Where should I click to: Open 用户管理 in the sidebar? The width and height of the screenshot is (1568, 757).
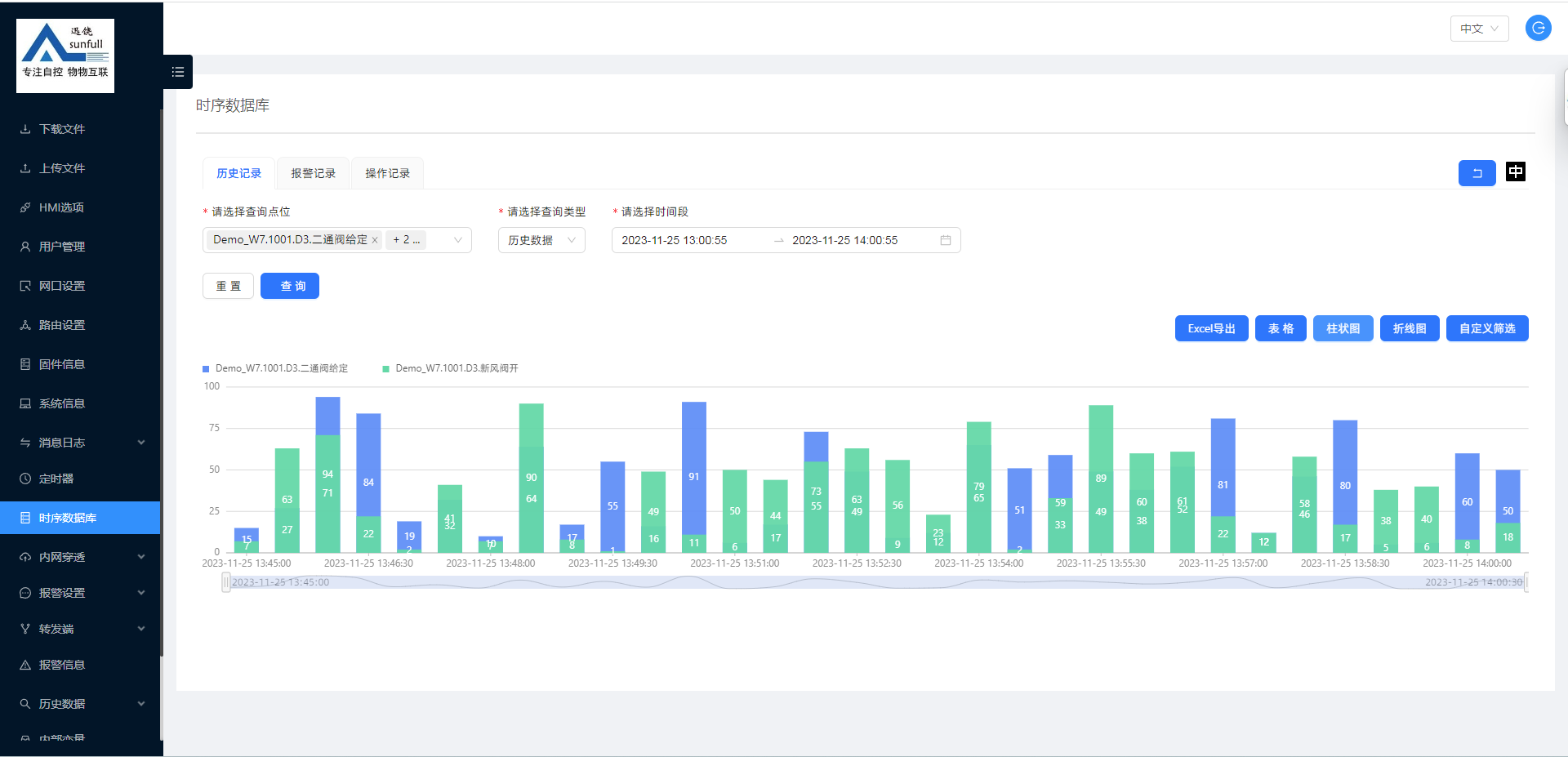pyautogui.click(x=62, y=247)
